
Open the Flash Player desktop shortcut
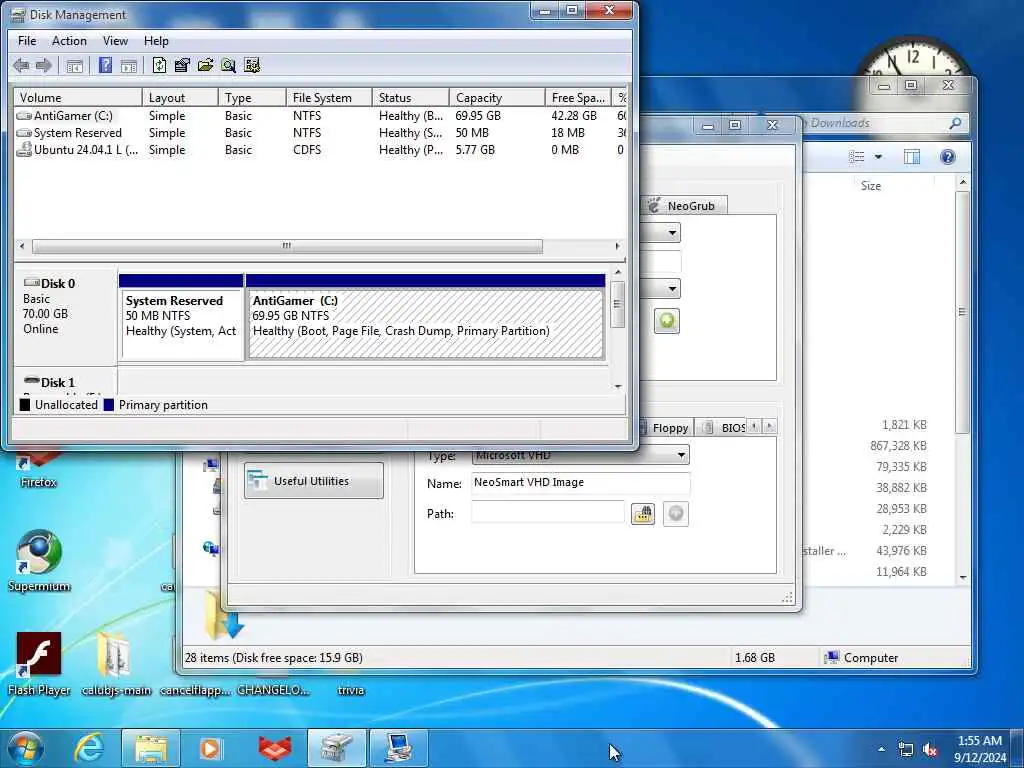click(39, 664)
